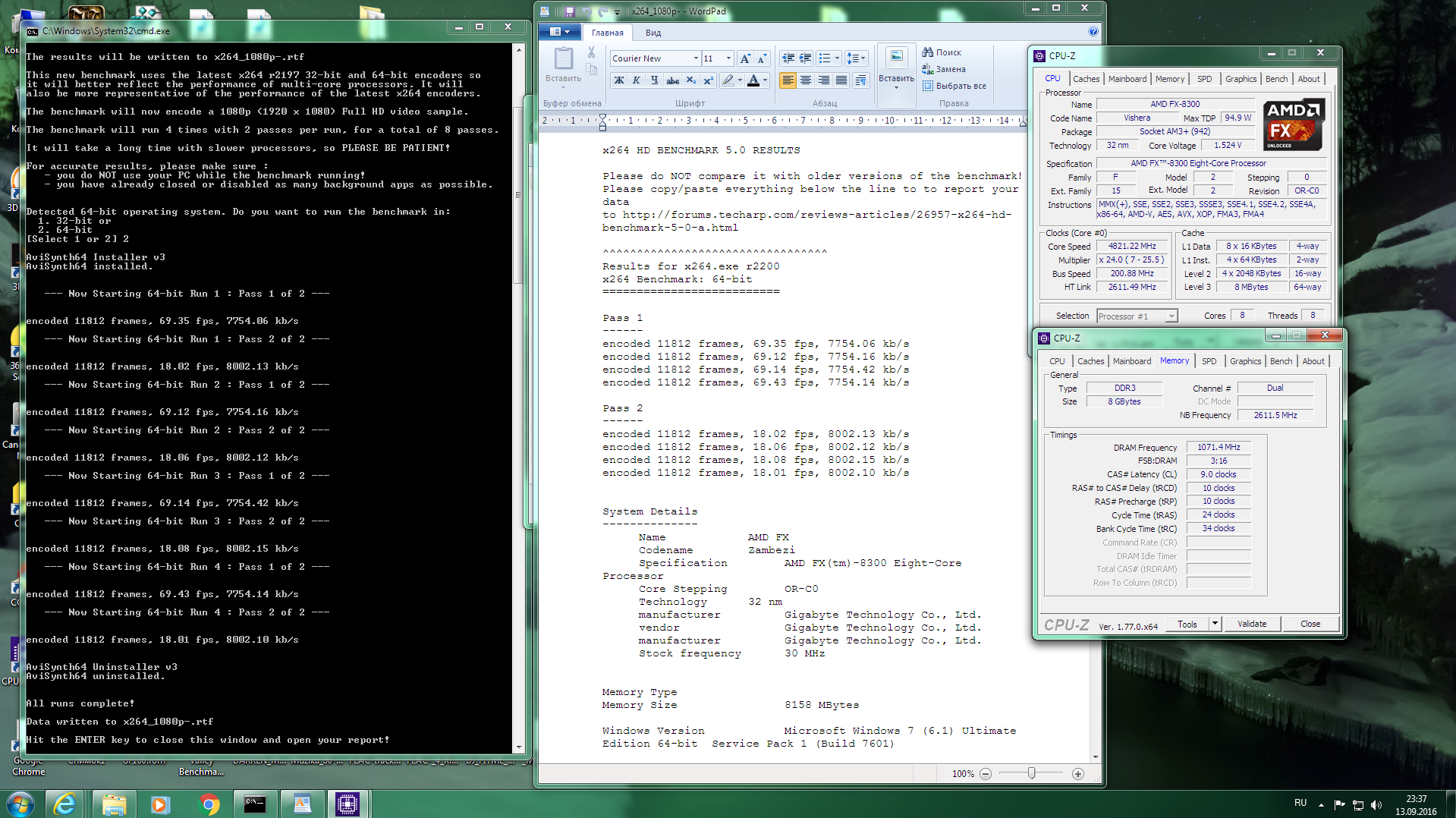Open Windows Explorer from the taskbar
1456x818 pixels.
(113, 804)
